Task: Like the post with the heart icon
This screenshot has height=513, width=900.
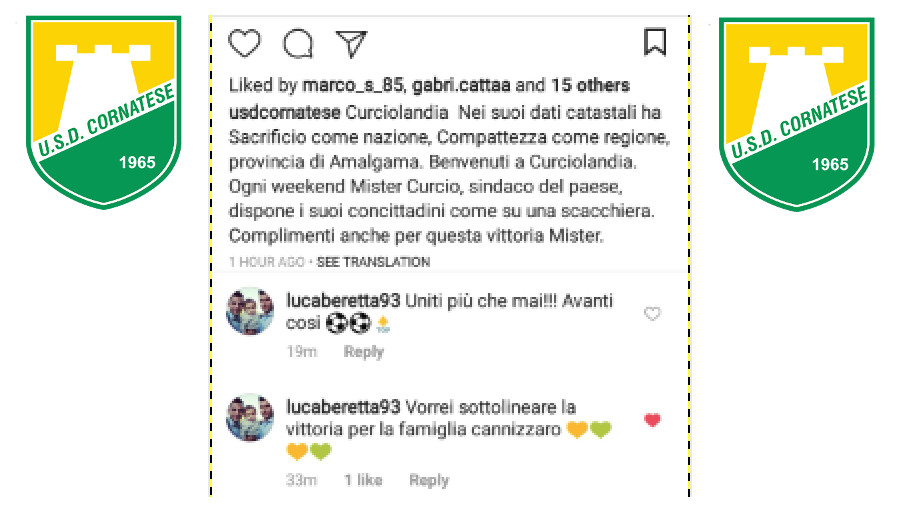Action: pos(245,43)
